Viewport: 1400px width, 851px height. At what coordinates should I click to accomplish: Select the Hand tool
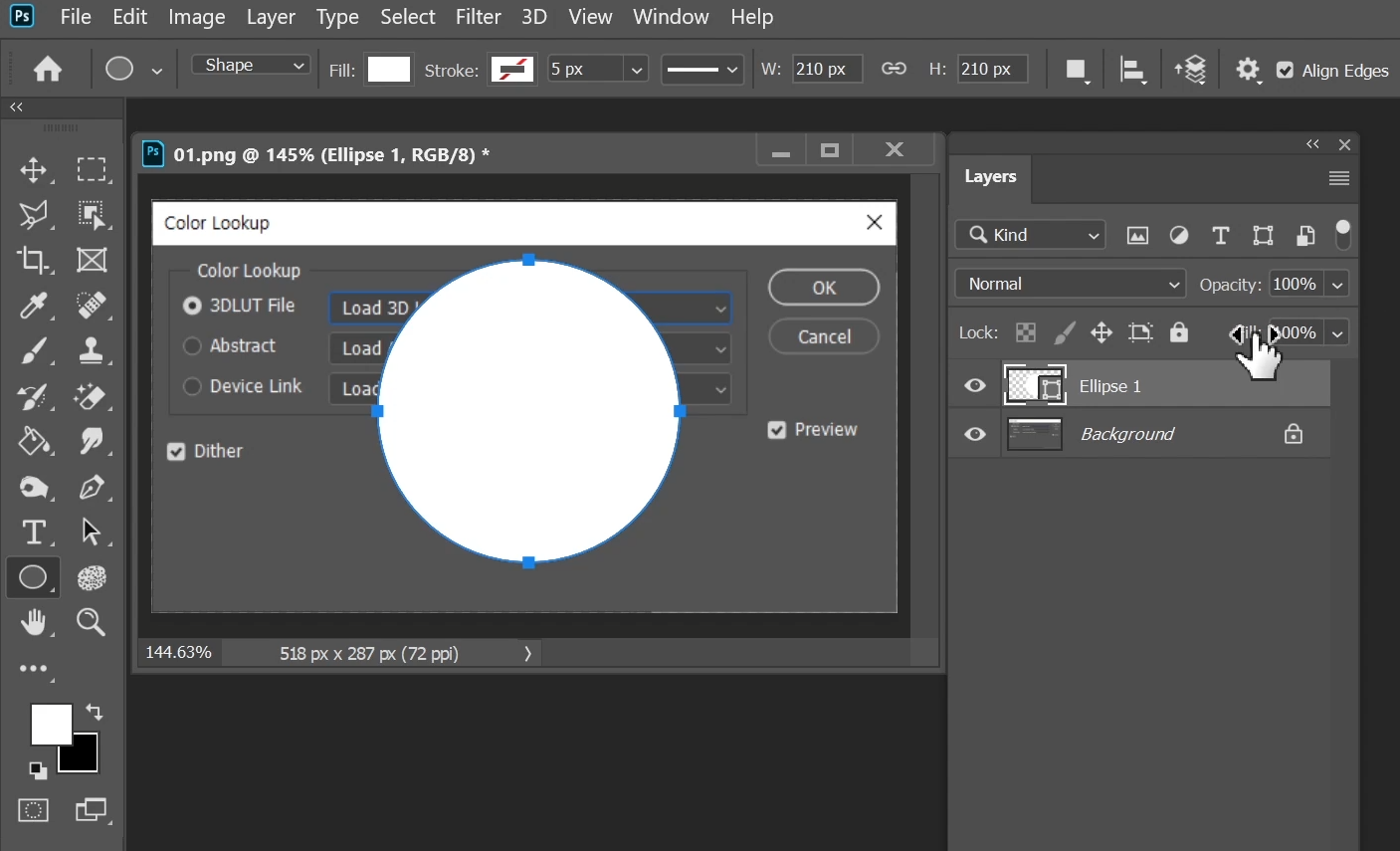[x=33, y=623]
